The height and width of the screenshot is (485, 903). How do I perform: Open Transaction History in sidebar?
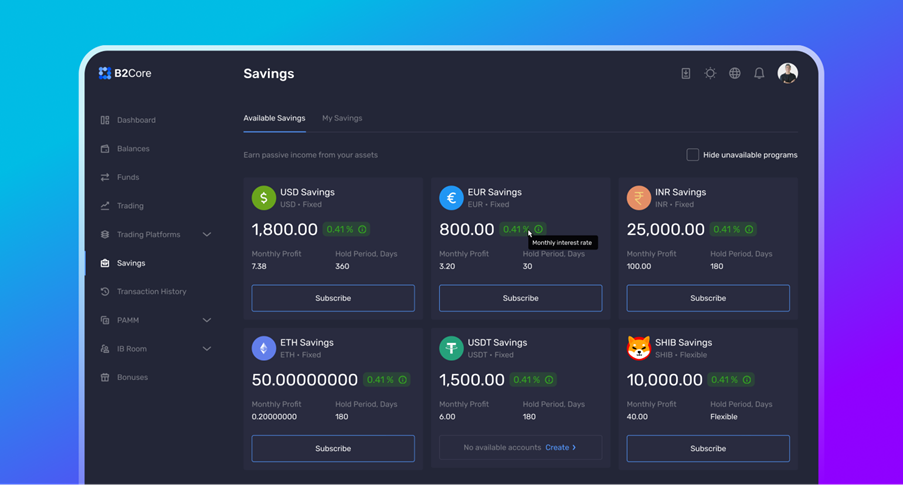coord(151,292)
